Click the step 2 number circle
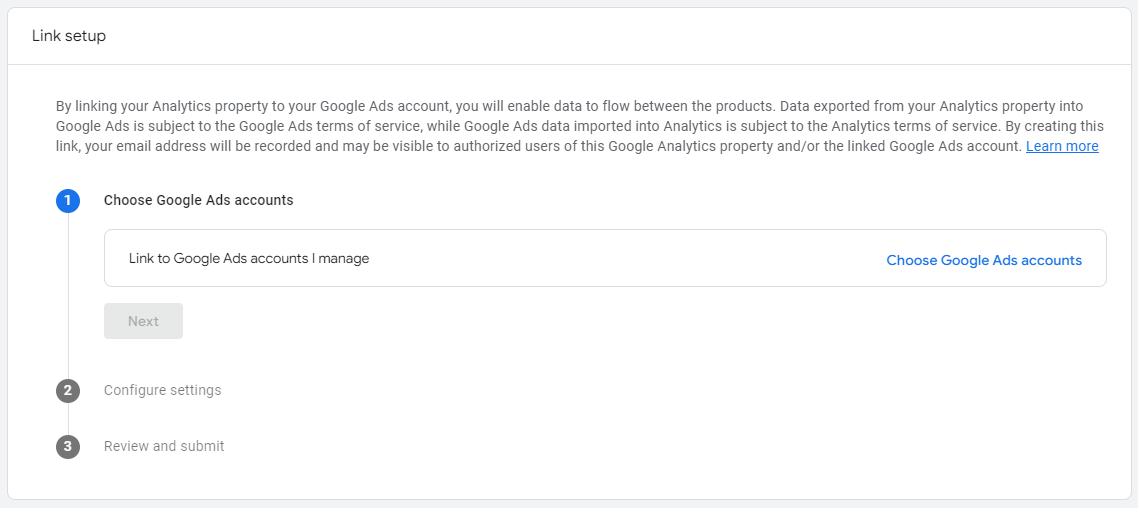 [x=68, y=390]
